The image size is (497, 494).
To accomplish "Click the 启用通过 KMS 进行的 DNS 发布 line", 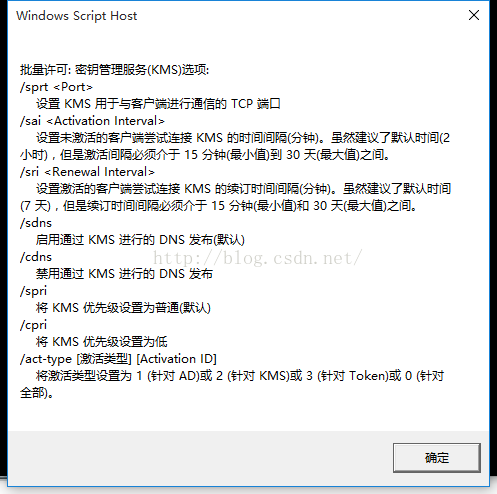I will (x=140, y=240).
